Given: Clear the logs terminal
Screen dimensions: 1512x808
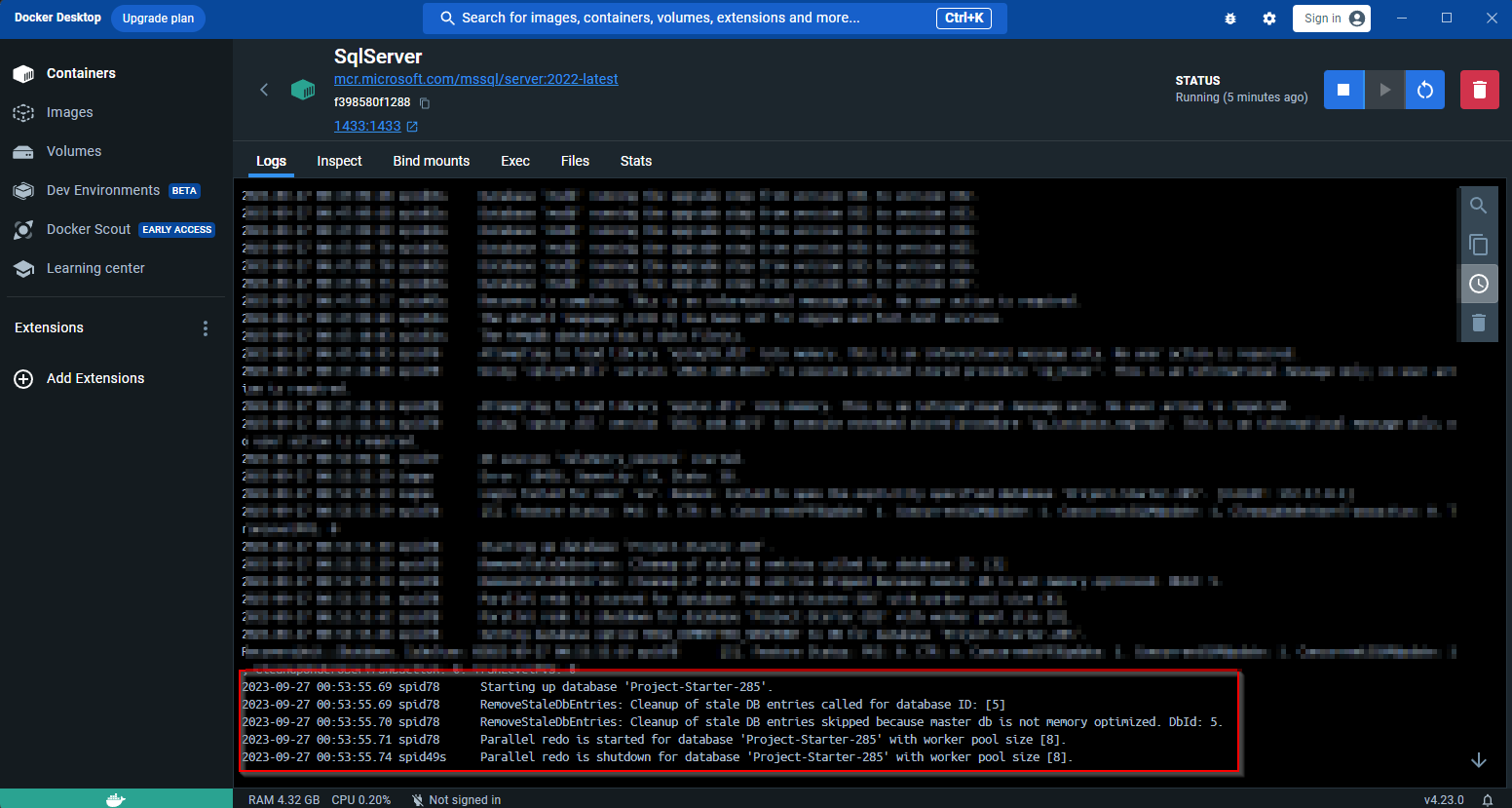Looking at the screenshot, I should coord(1478,323).
